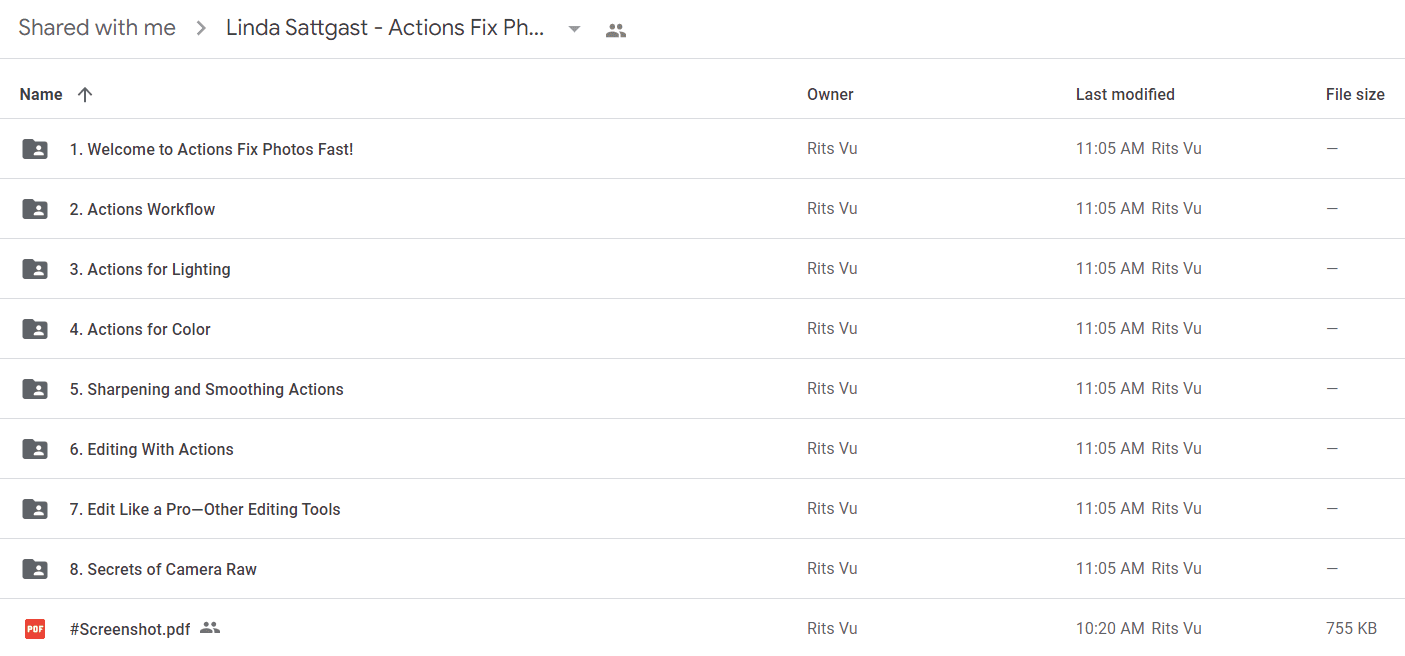Image resolution: width=1405 pixels, height=656 pixels.
Task: Click the breadcrumb chevron after Shared with me
Action: click(201, 29)
